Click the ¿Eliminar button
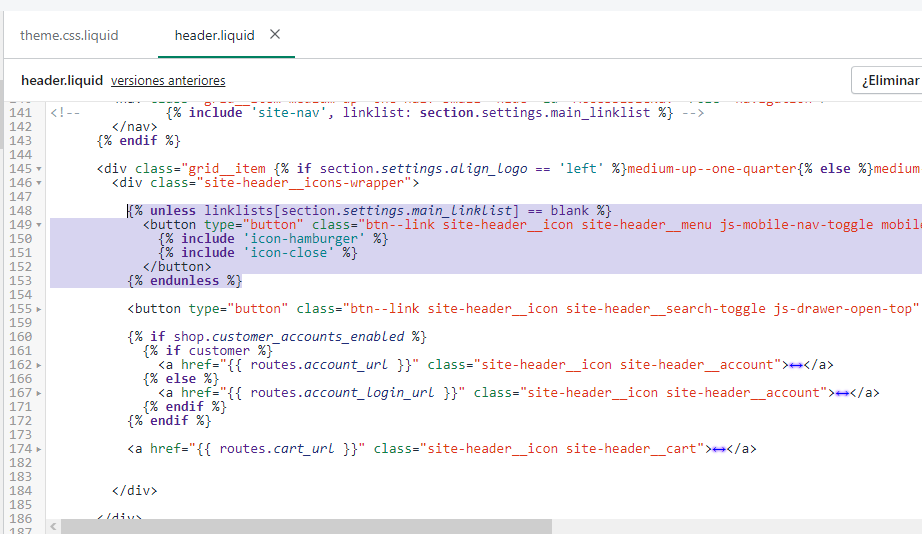The width and height of the screenshot is (922, 534). 887,81
